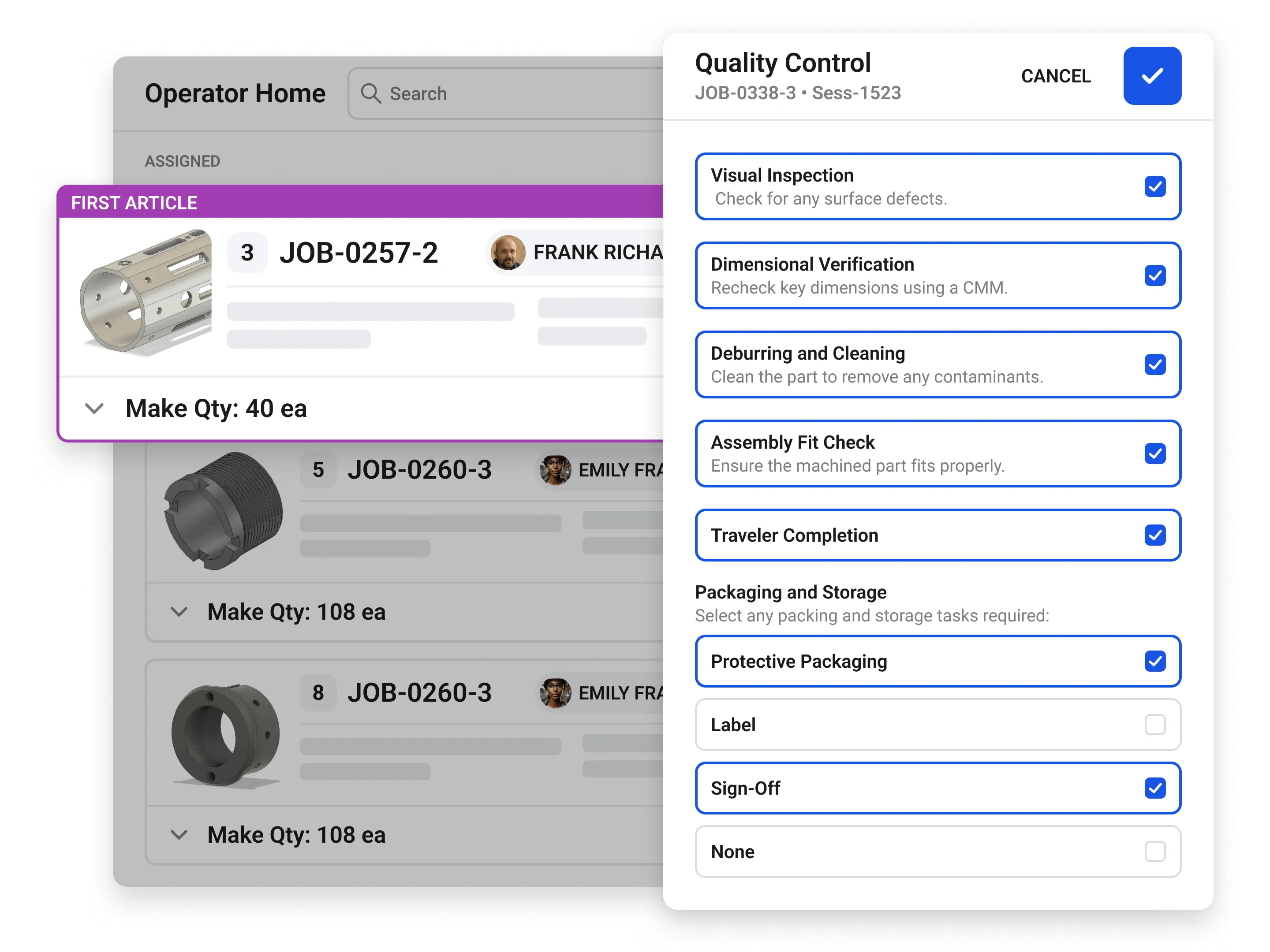
Task: Click the sequence number 5 badge
Action: click(318, 470)
